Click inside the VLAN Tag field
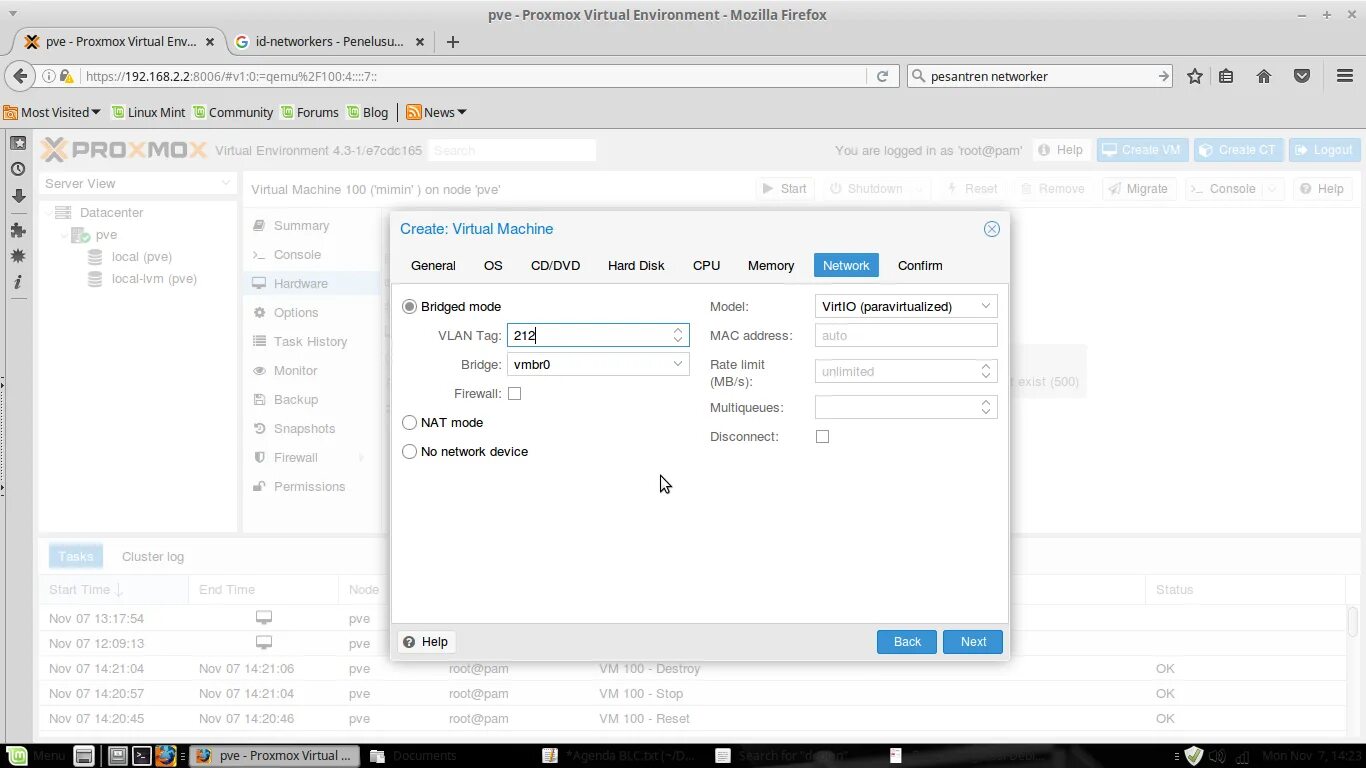The width and height of the screenshot is (1366, 768). click(588, 336)
